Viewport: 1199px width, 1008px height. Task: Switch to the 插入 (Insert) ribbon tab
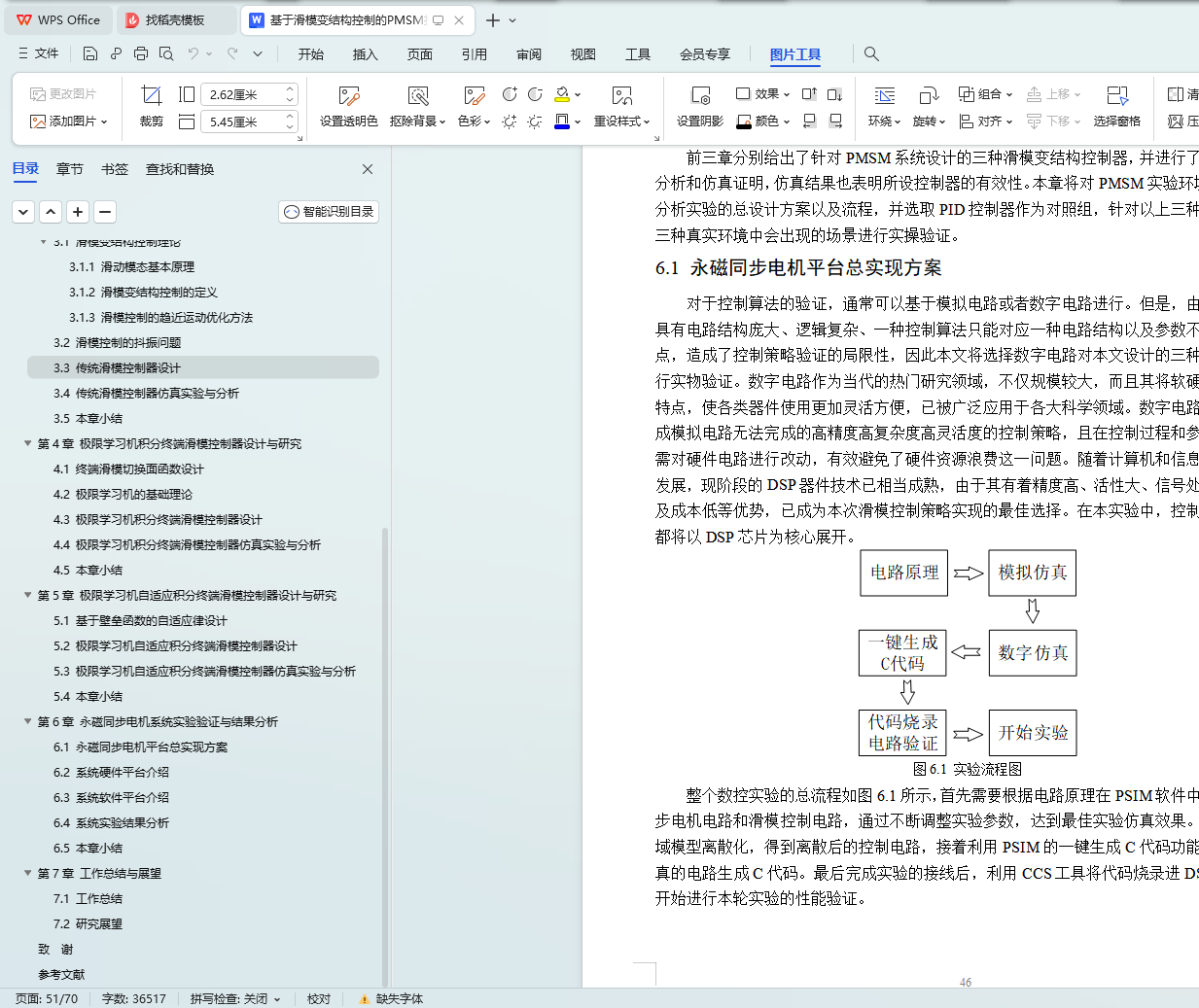[x=366, y=54]
